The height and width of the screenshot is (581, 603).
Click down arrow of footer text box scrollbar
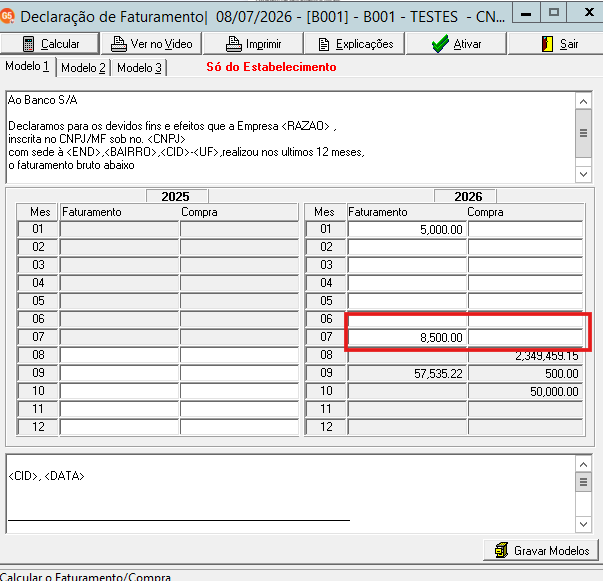pos(583,524)
